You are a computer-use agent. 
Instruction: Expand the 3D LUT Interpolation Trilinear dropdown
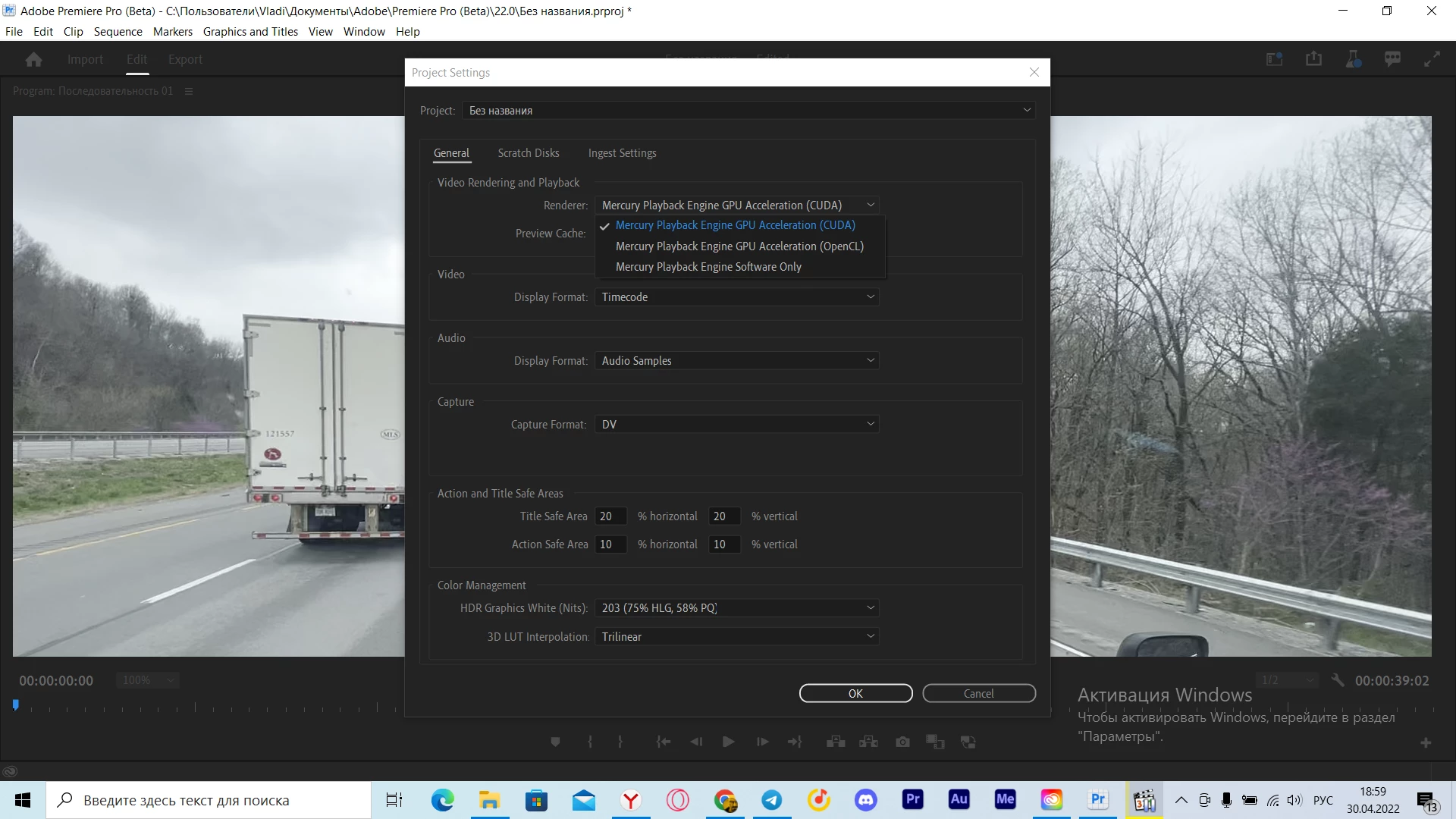[736, 637]
